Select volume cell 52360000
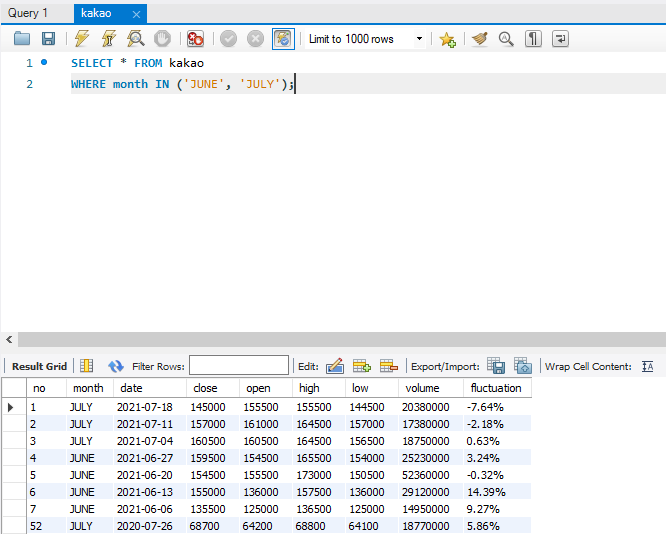The width and height of the screenshot is (666, 534). click(x=431, y=475)
